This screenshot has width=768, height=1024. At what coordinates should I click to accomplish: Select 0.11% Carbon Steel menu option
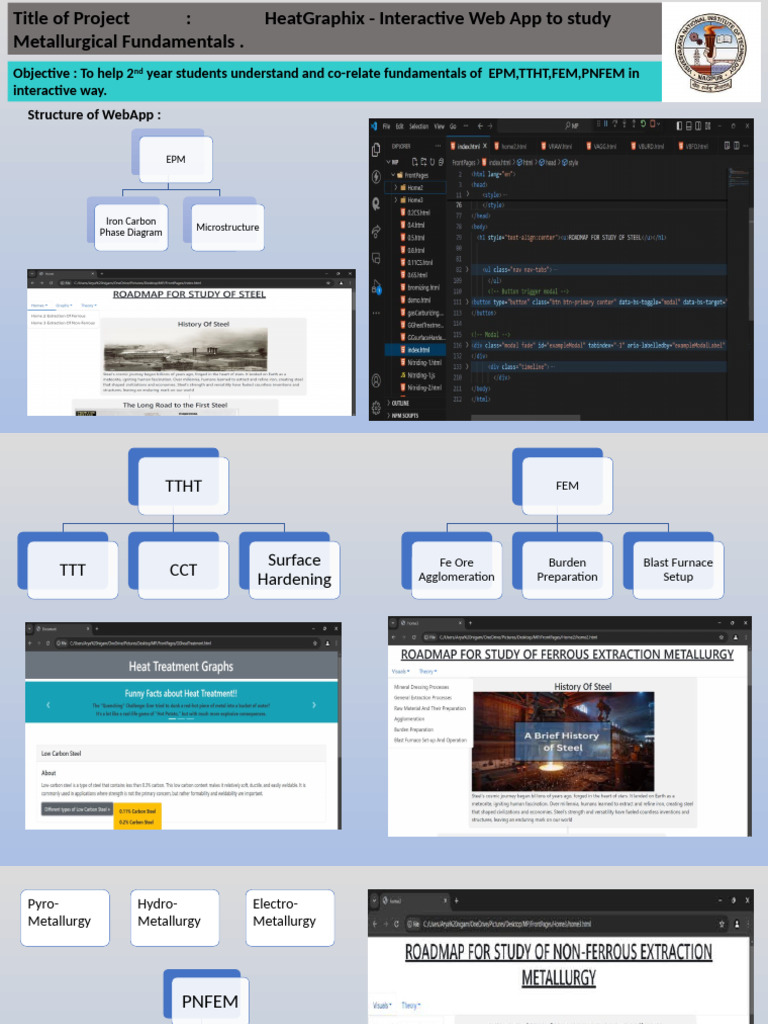pos(137,811)
